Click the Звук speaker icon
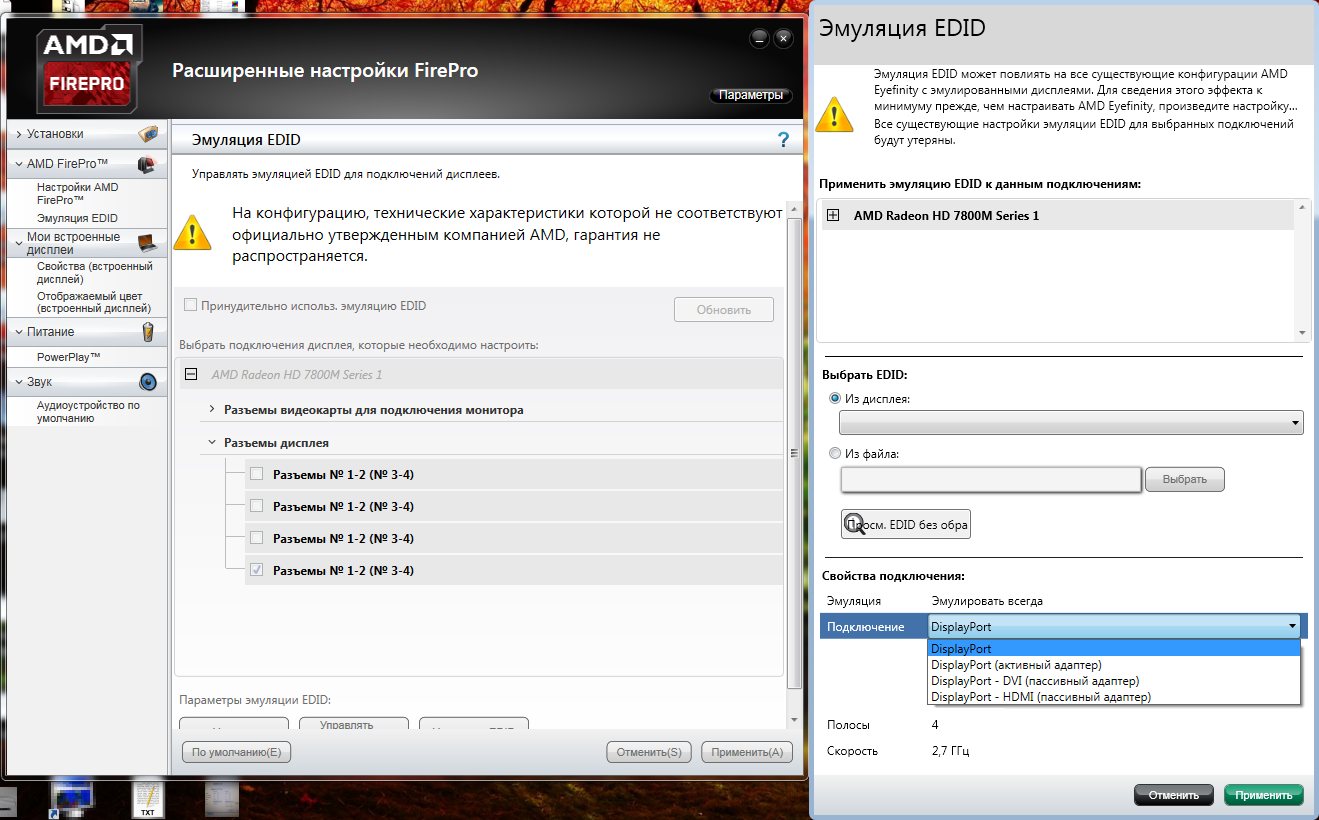1319x820 pixels. [148, 382]
